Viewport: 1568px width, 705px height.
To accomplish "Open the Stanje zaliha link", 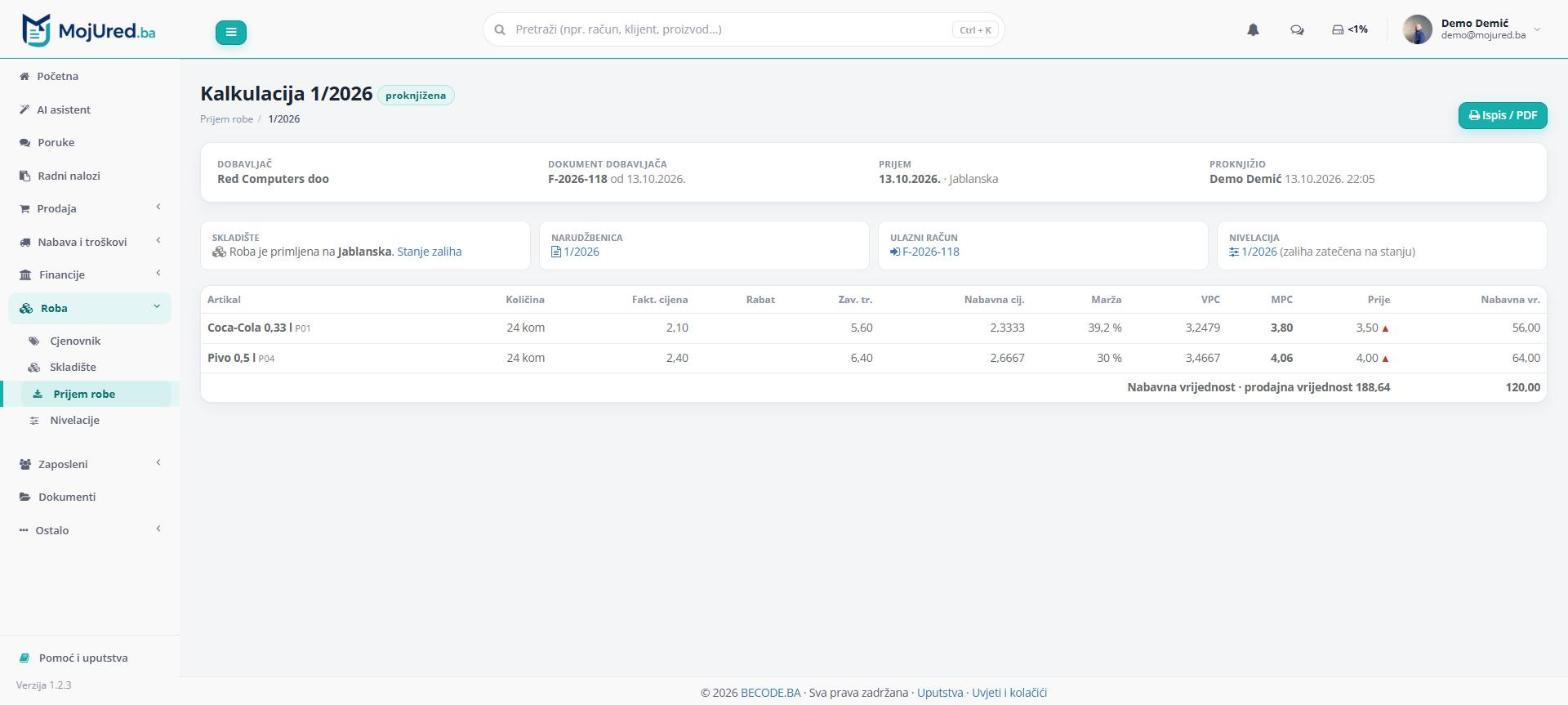I will point(429,252).
